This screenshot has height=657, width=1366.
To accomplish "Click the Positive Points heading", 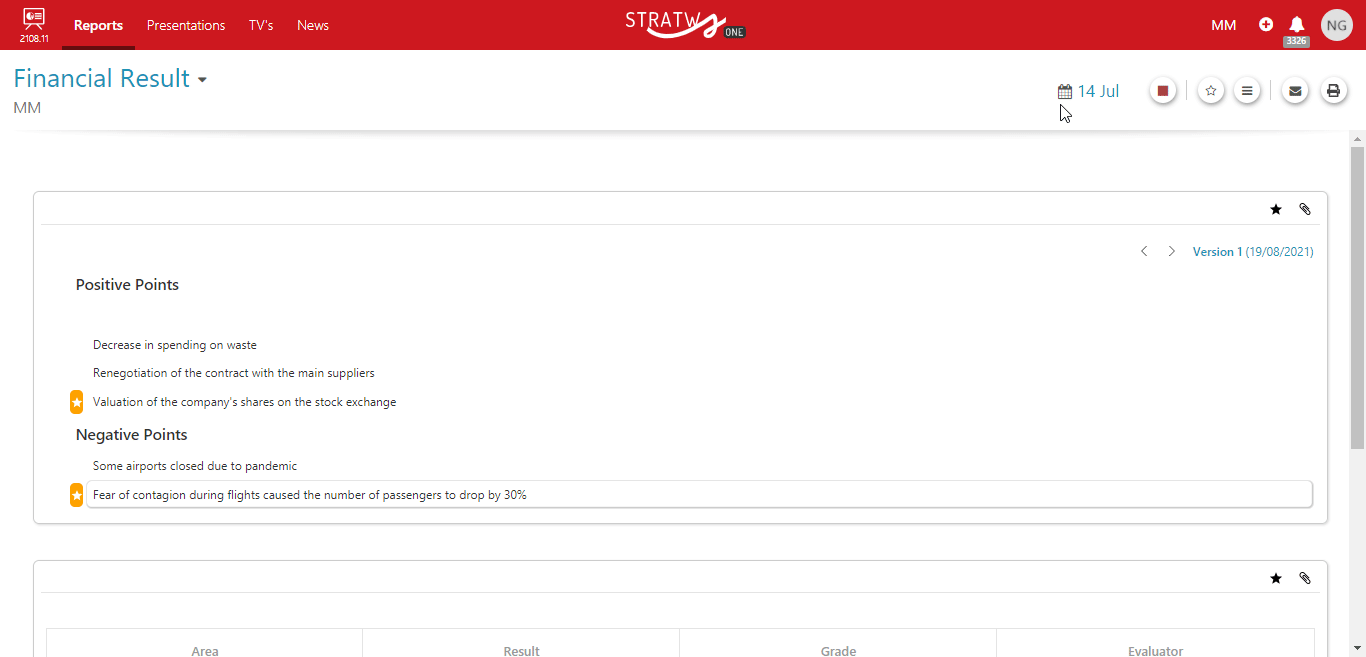I will (x=127, y=285).
